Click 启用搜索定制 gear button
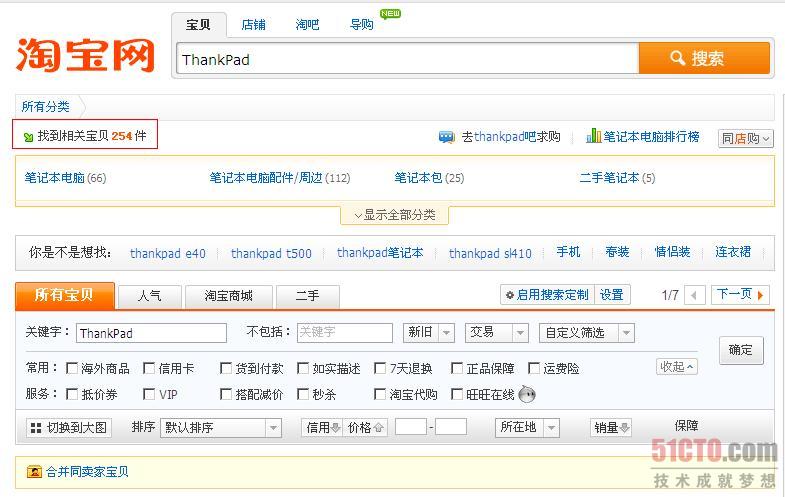 click(547, 295)
